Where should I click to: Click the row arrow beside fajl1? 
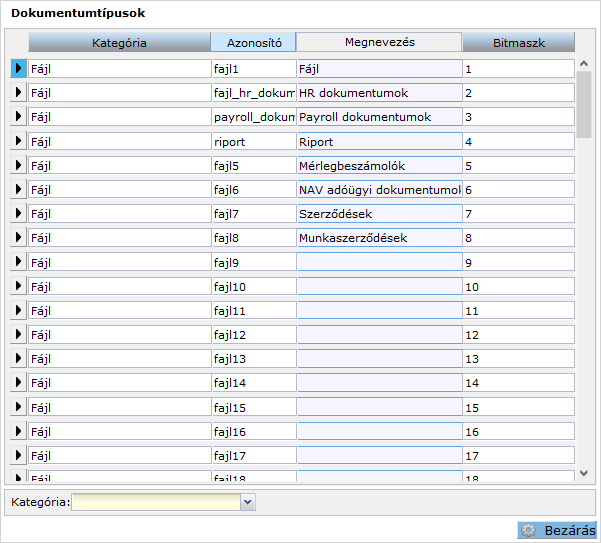tap(18, 69)
